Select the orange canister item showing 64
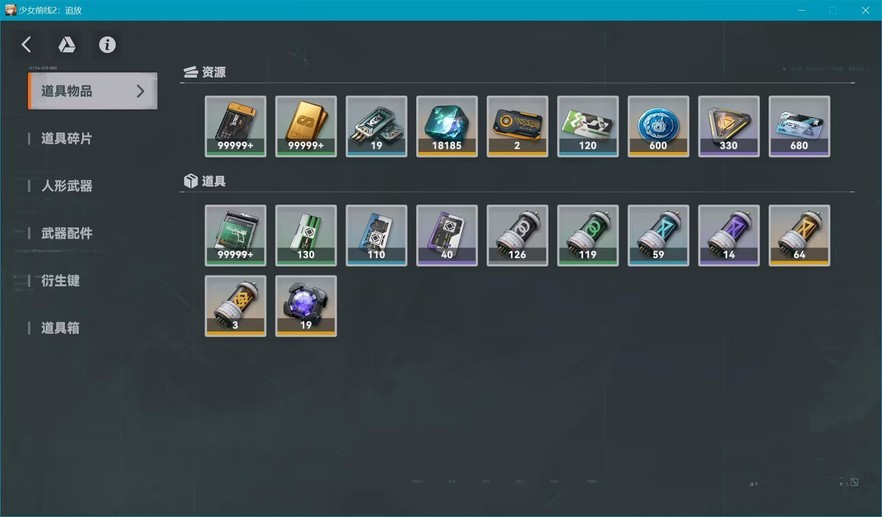The width and height of the screenshot is (882, 517). tap(799, 235)
